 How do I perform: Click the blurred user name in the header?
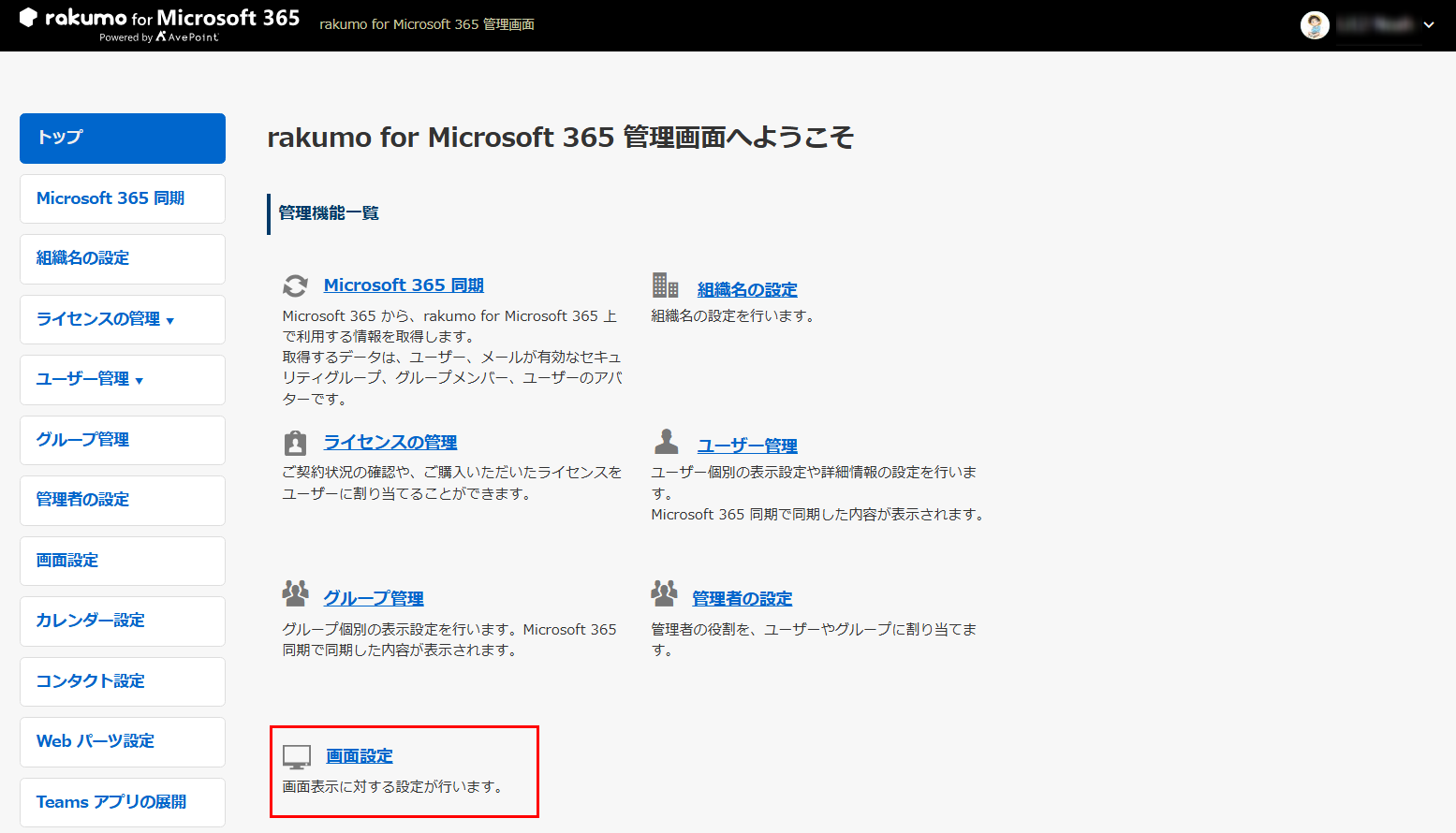[1375, 25]
